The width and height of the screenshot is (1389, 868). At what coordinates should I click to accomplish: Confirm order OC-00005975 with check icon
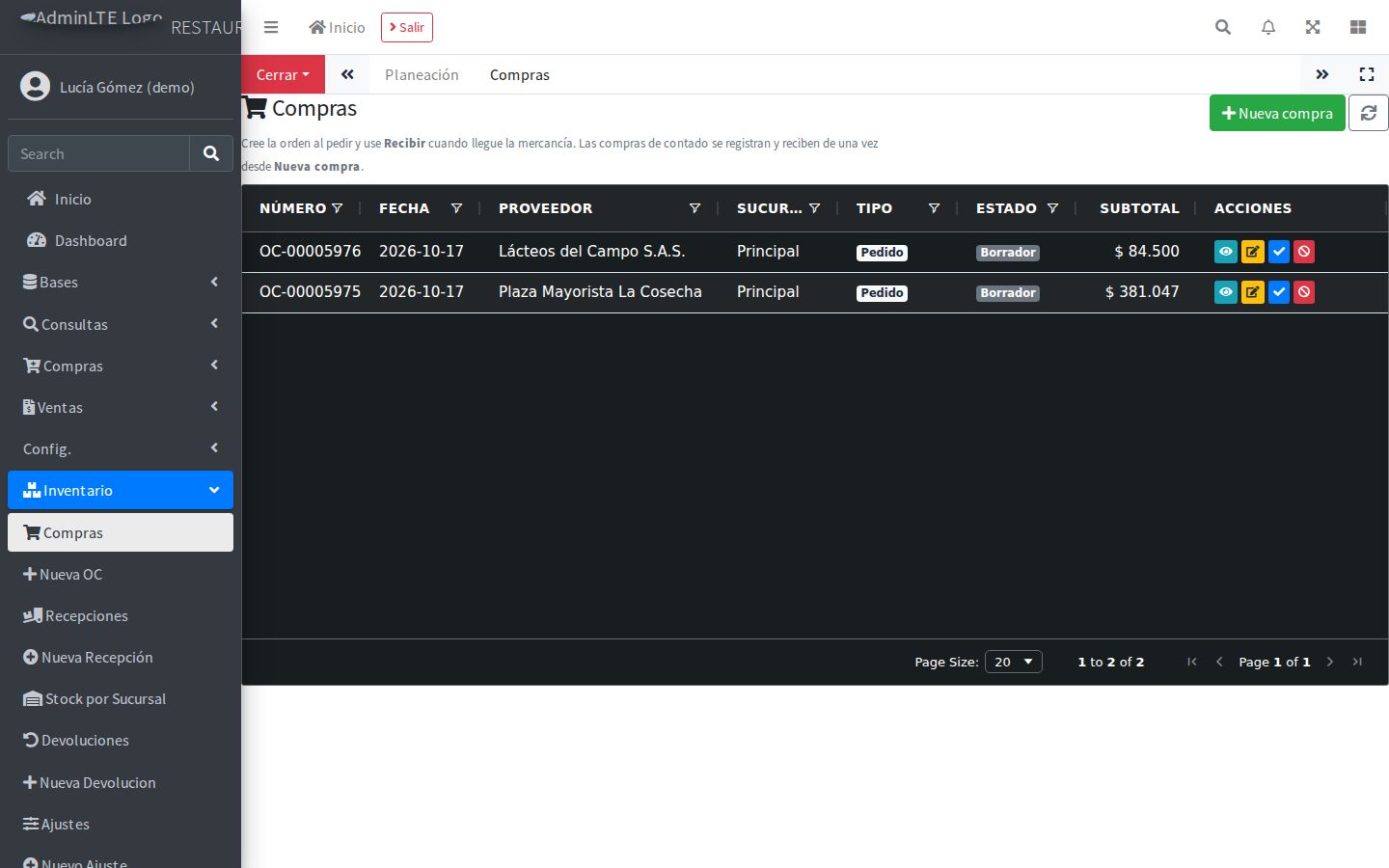click(x=1278, y=292)
